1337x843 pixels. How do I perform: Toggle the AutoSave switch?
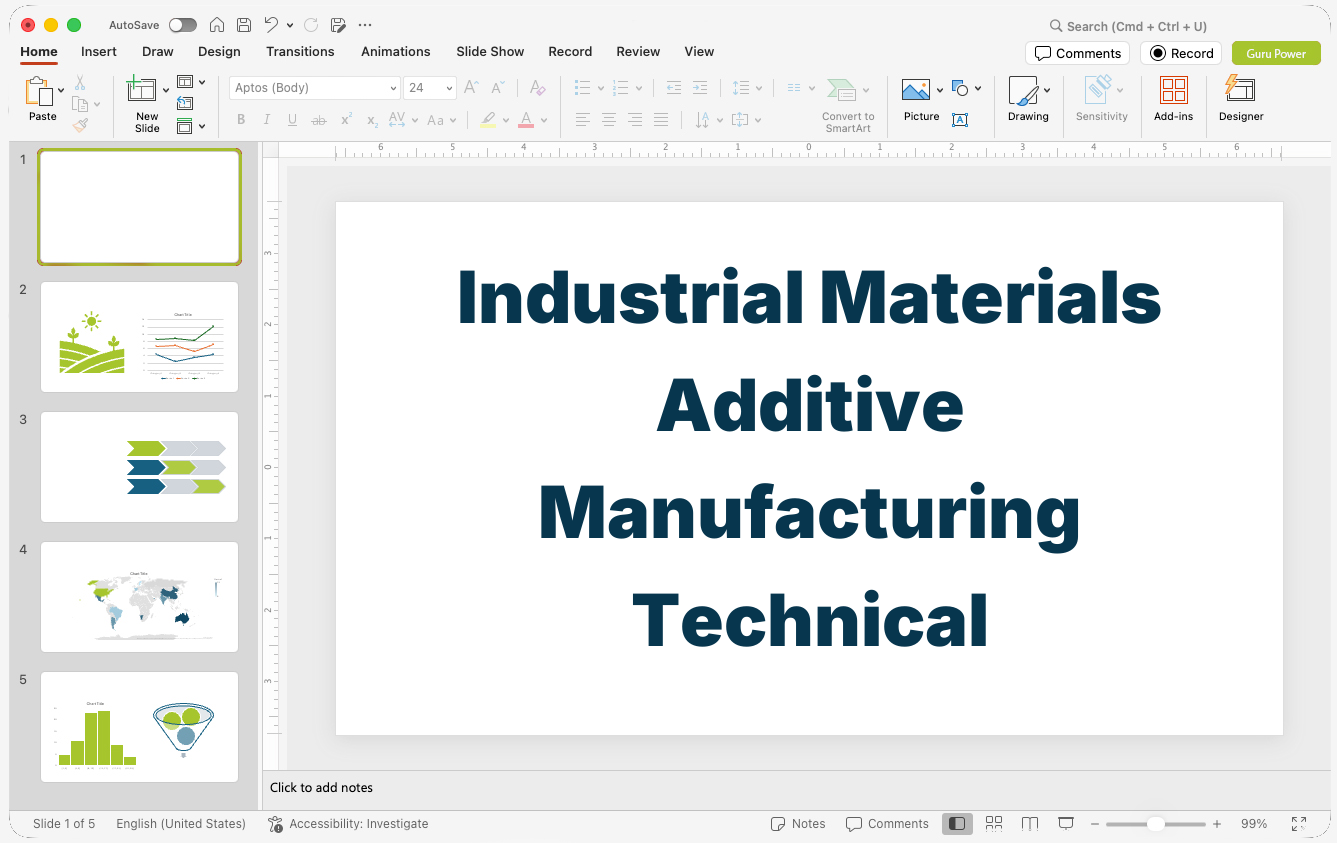click(183, 25)
